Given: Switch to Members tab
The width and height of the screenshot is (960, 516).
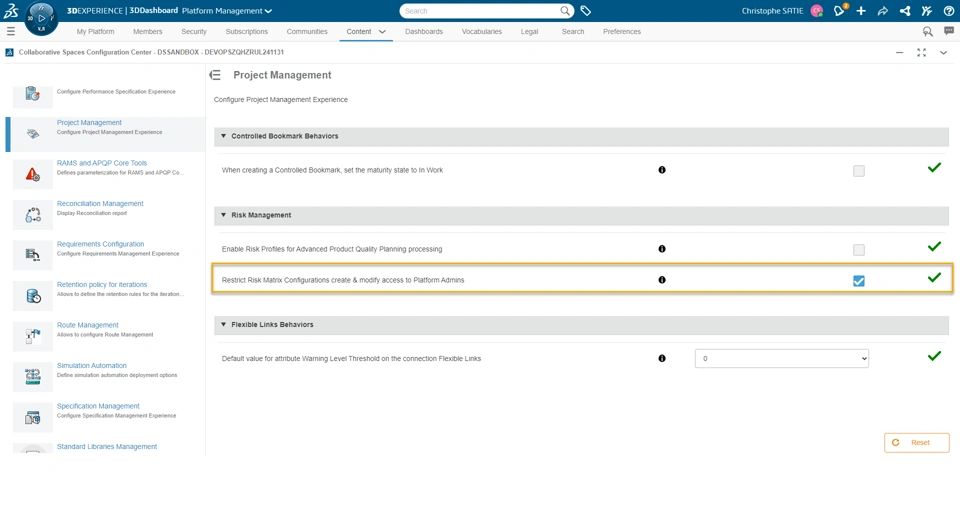Looking at the screenshot, I should point(148,31).
